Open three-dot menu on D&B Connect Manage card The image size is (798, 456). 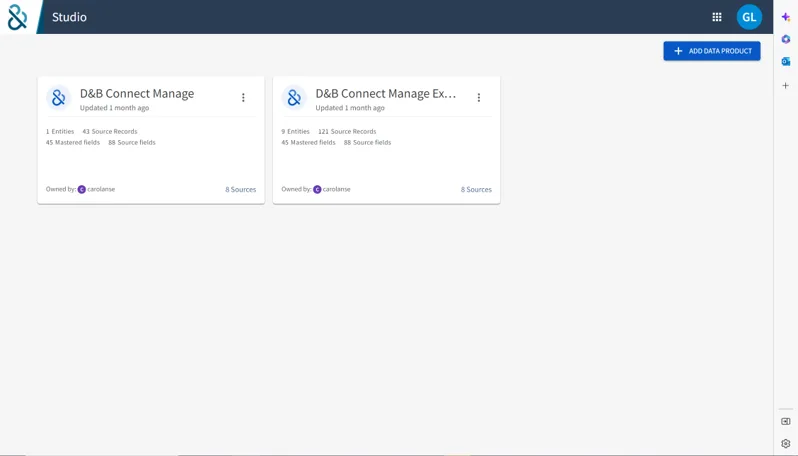pyautogui.click(x=243, y=97)
